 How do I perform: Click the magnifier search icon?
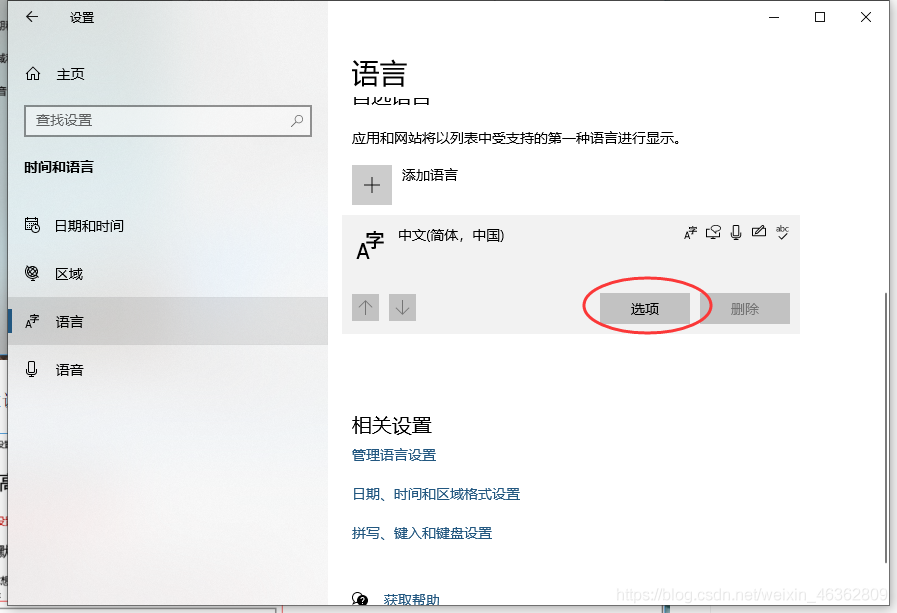click(x=297, y=121)
